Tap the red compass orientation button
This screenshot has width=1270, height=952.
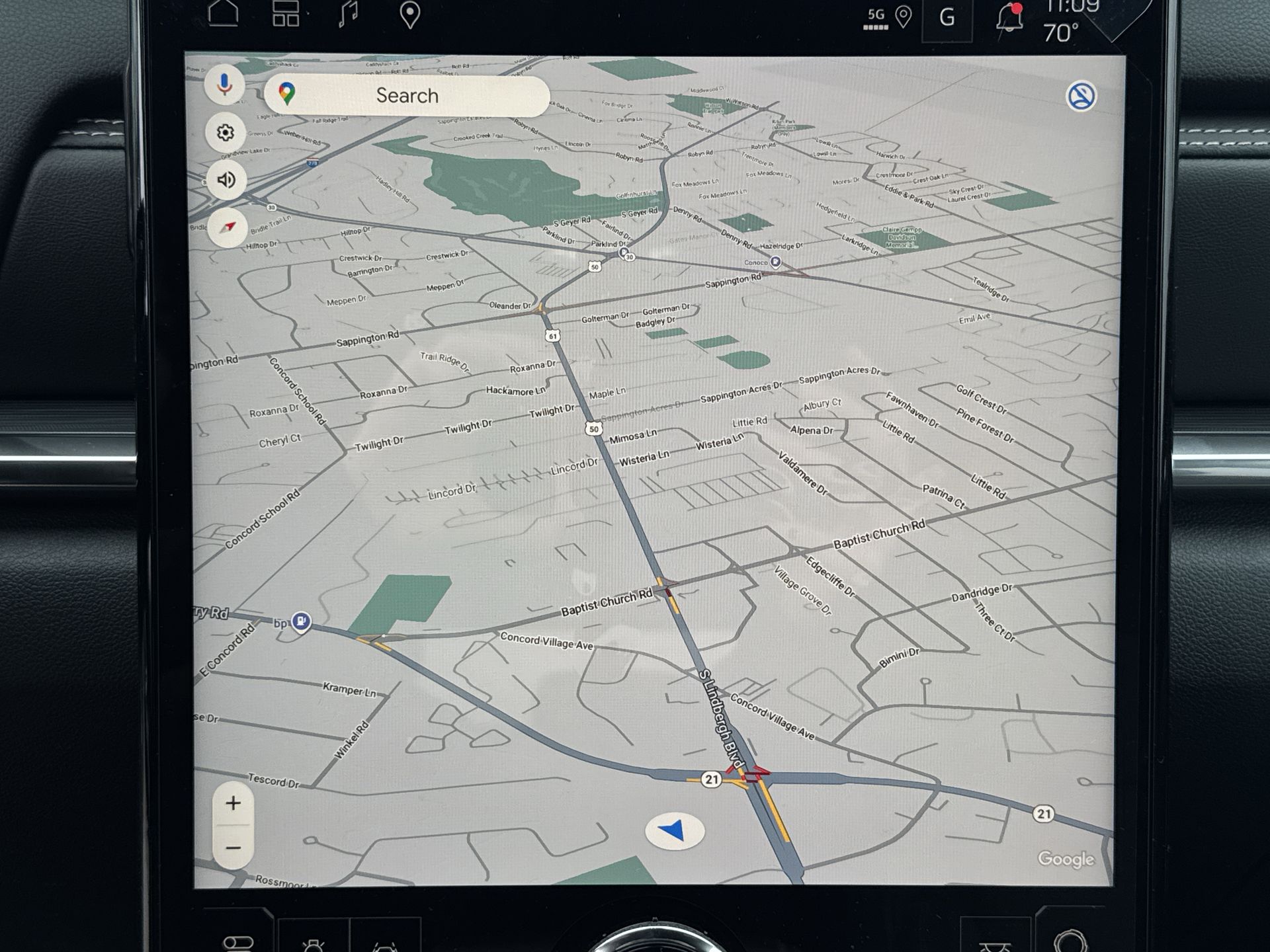(x=228, y=227)
